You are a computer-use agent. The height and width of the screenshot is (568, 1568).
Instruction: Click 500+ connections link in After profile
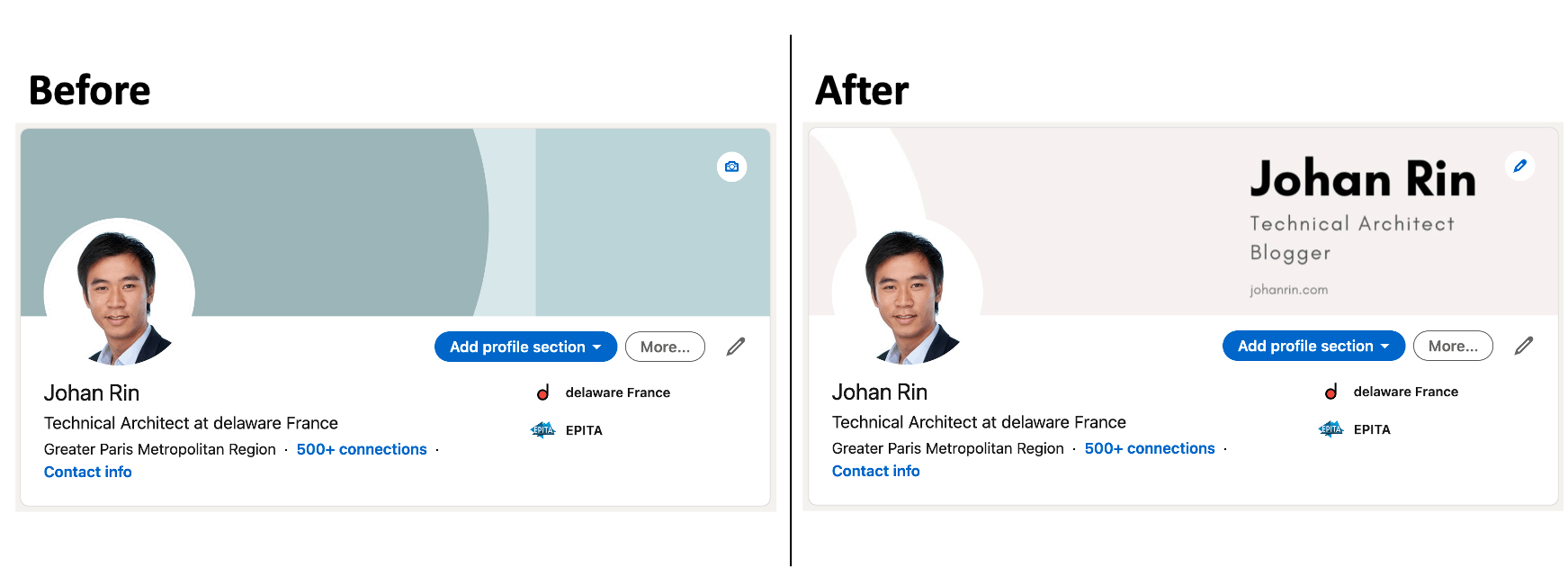click(1150, 448)
